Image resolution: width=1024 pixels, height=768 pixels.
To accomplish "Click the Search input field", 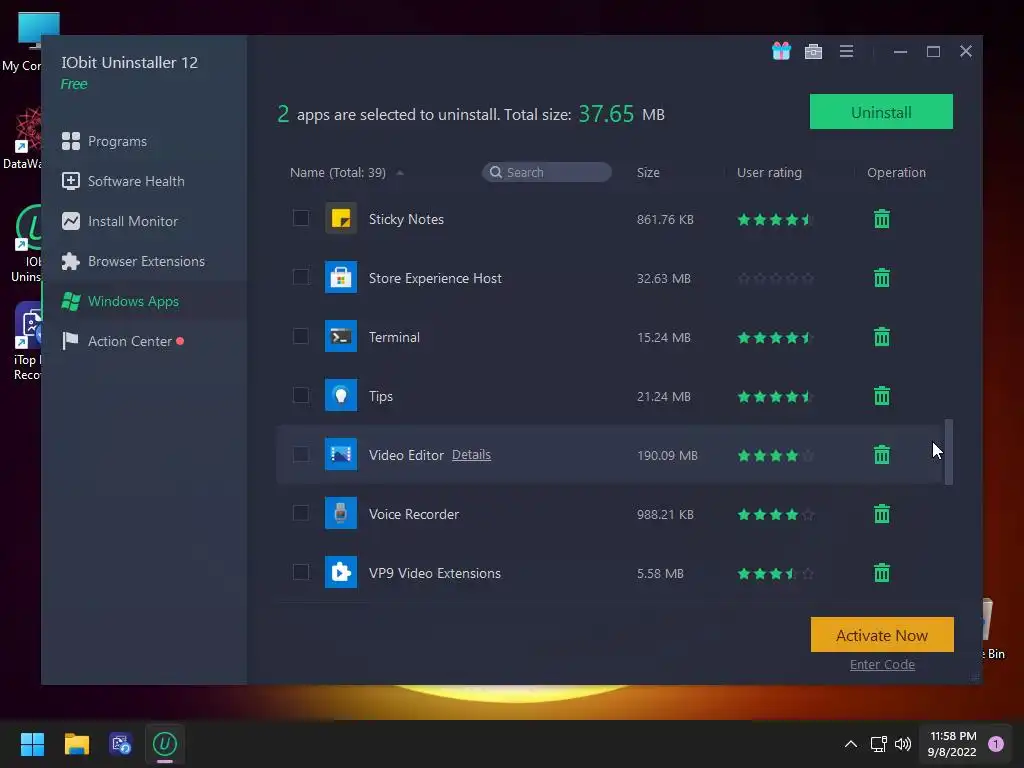I will click(x=547, y=172).
